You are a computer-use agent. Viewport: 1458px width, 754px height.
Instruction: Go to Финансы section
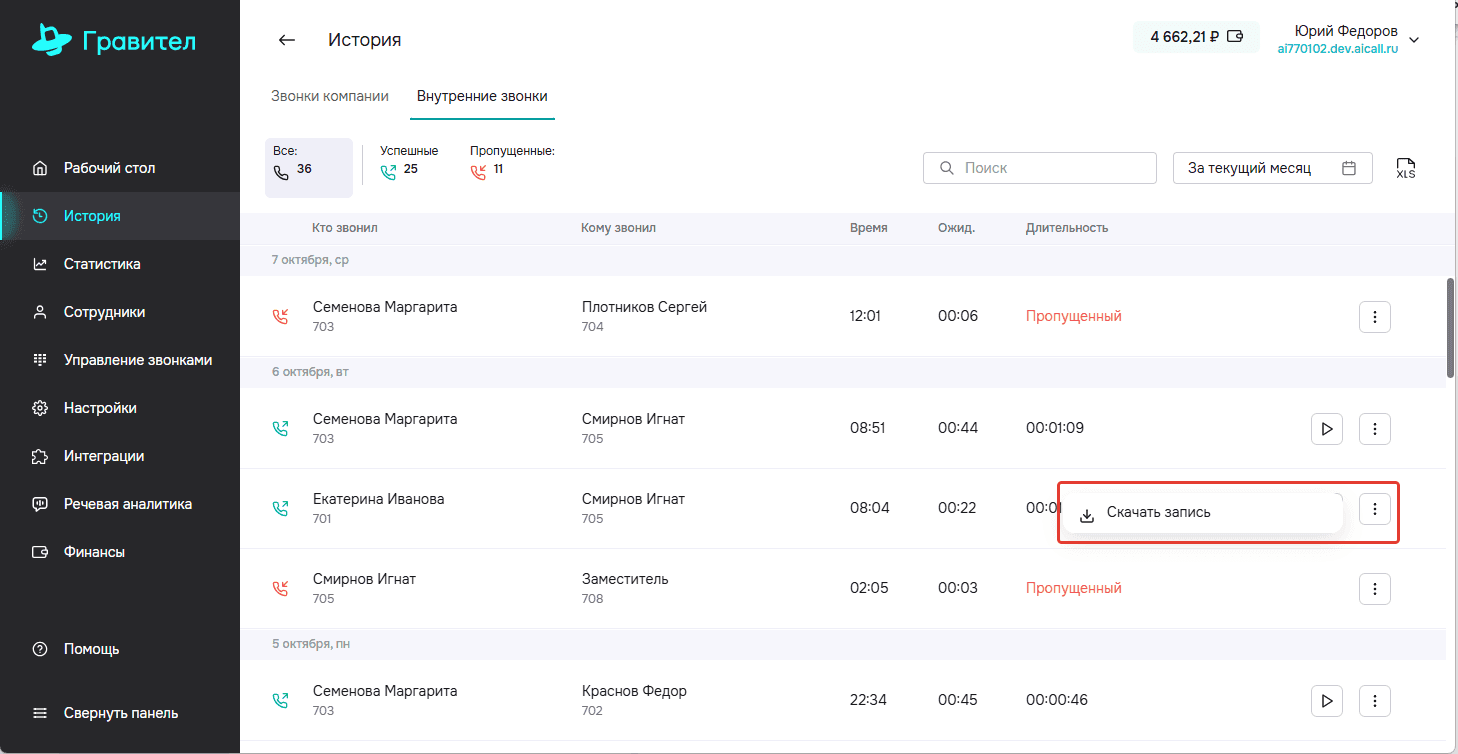(x=120, y=552)
